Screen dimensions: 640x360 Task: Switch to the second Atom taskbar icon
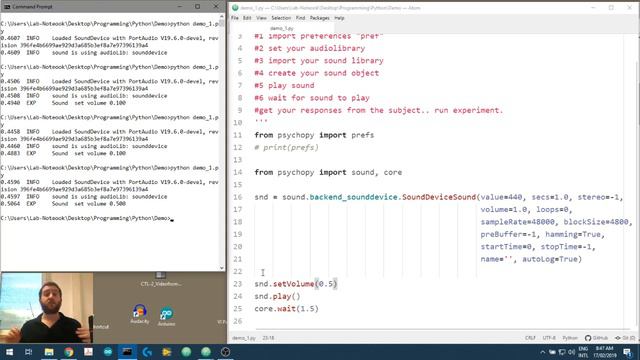click(206, 352)
